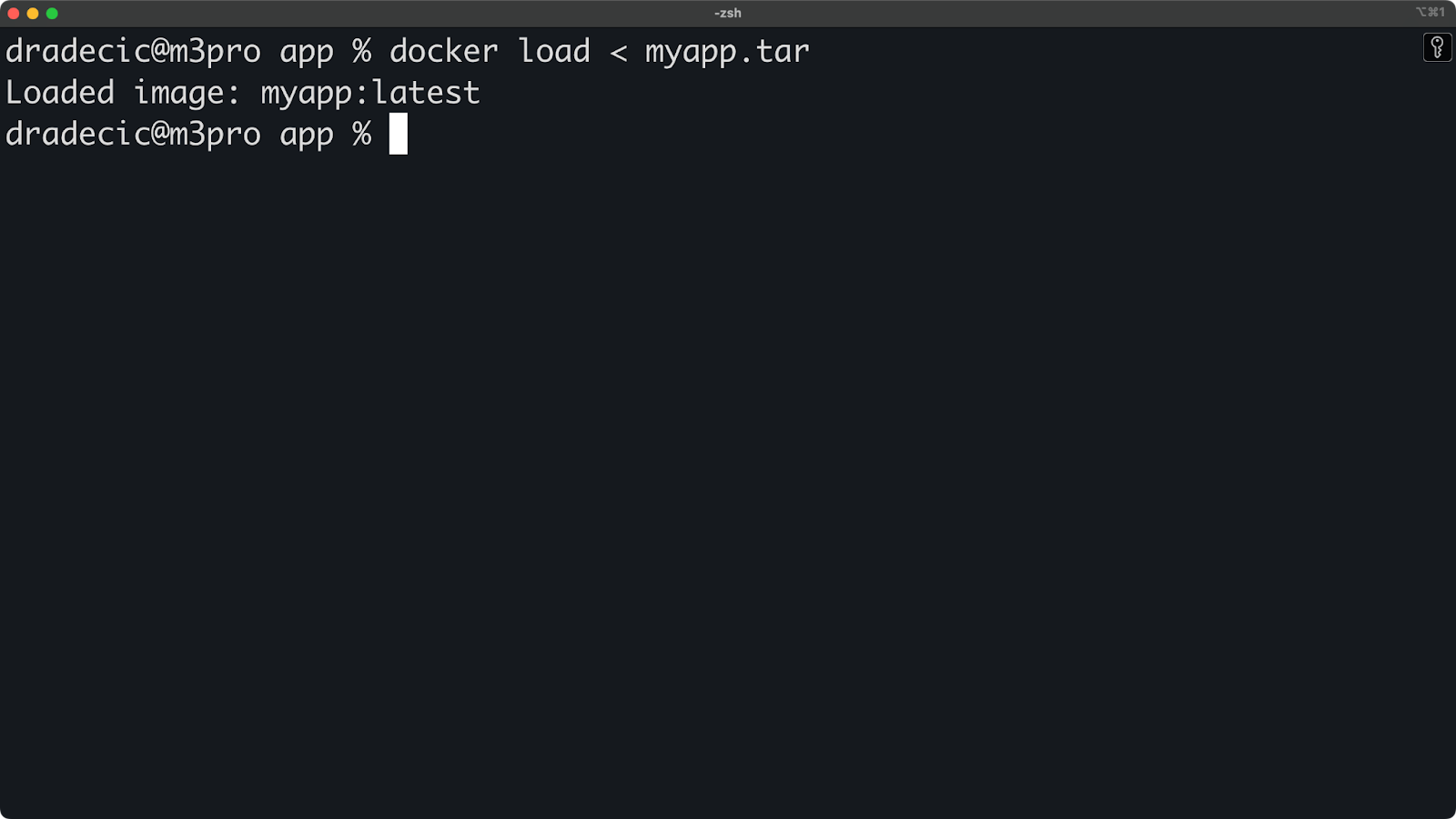This screenshot has width=1456, height=819.
Task: Click the word docker in the command
Action: (444, 51)
